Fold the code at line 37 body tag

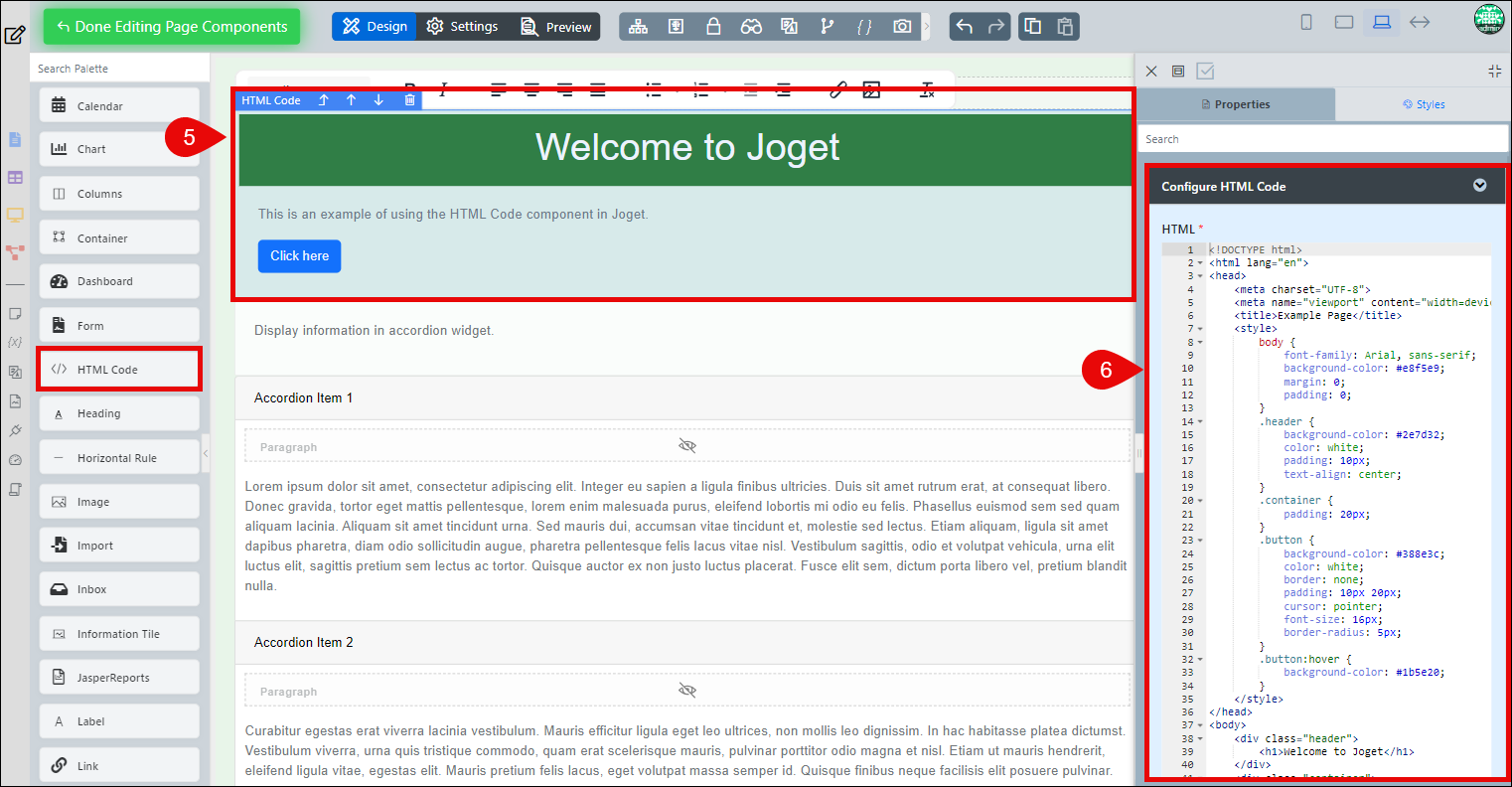[1200, 725]
